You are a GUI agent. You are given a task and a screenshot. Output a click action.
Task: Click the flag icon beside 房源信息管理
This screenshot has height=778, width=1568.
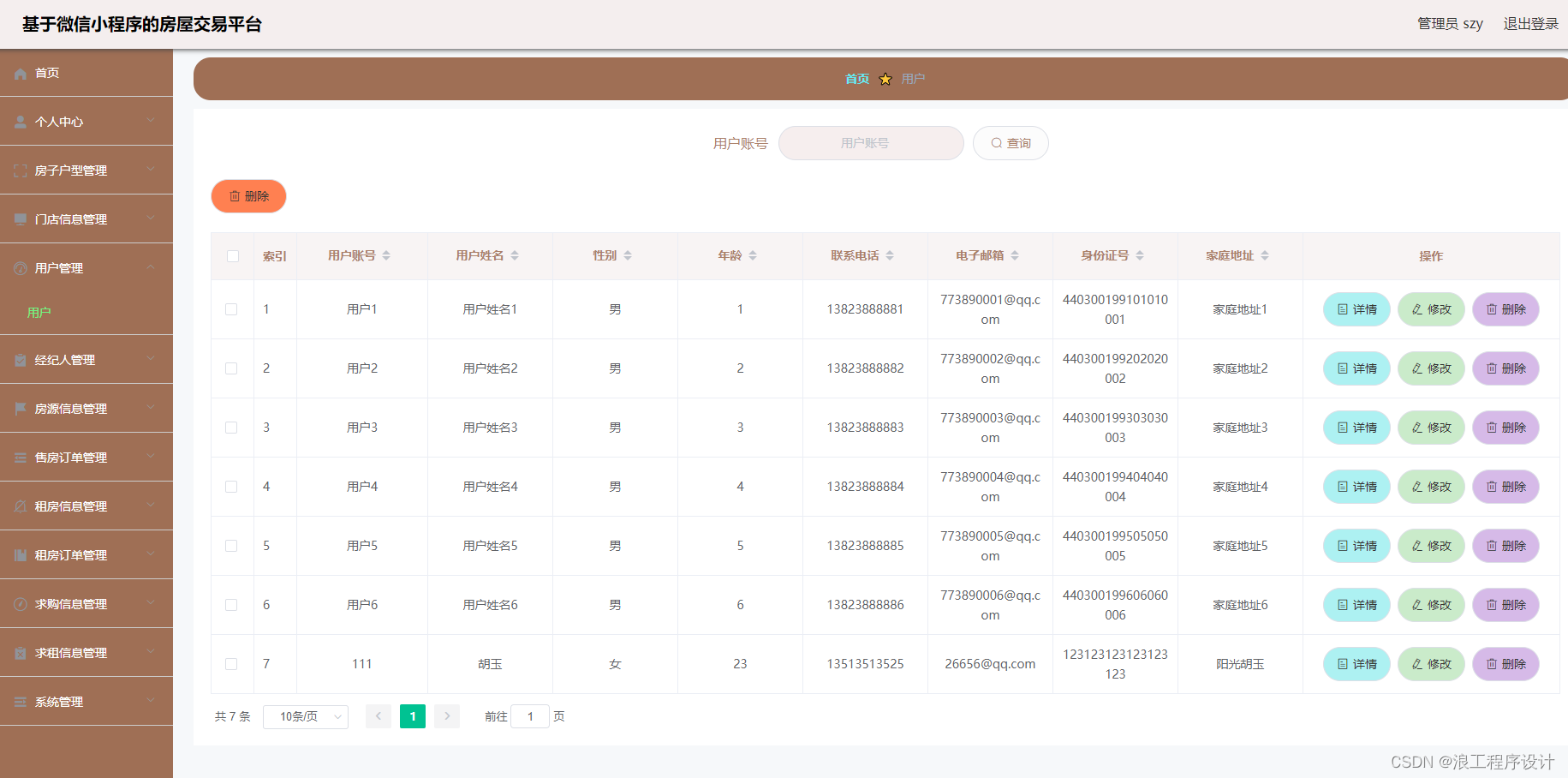[21, 410]
